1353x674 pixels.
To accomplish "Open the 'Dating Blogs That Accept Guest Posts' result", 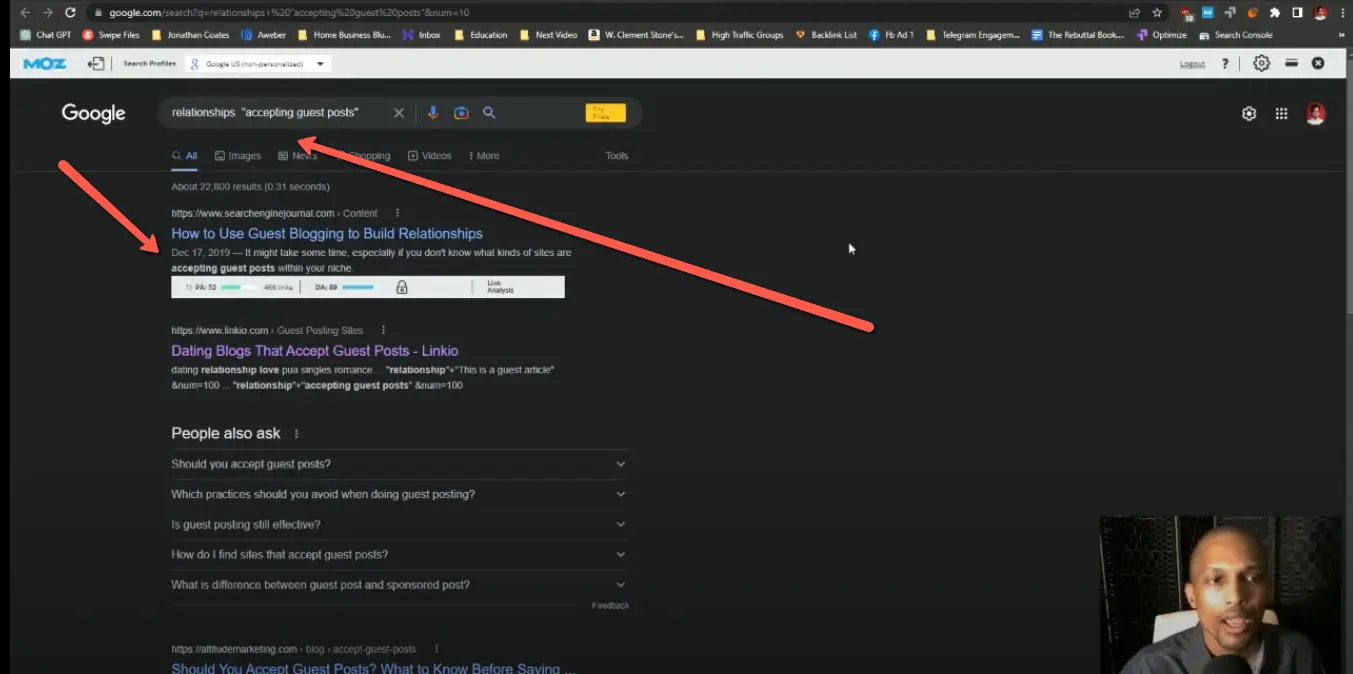I will (x=314, y=350).
